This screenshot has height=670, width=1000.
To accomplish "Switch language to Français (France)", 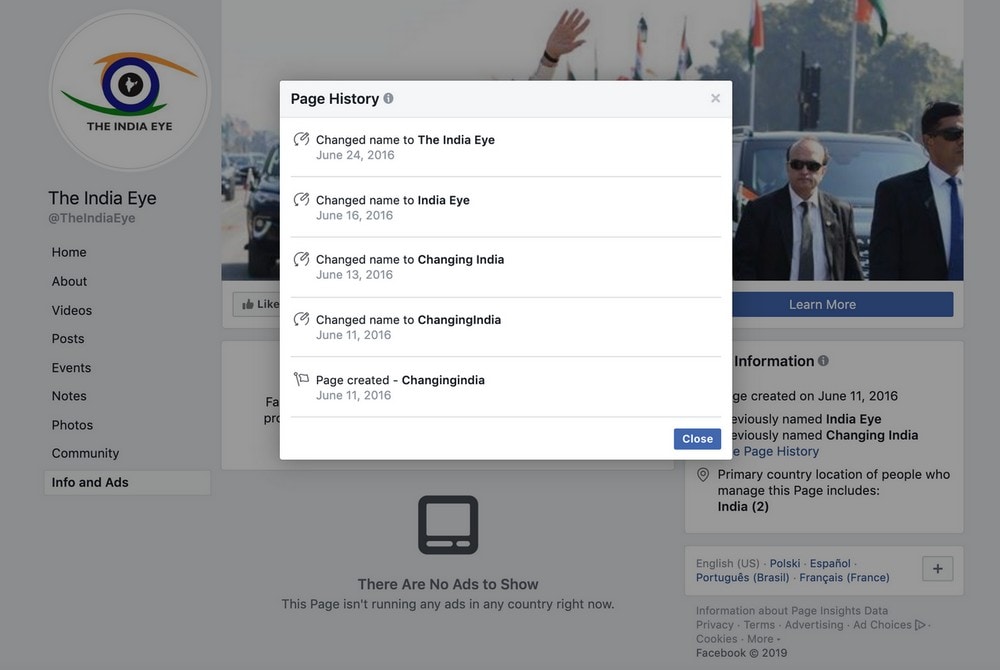I will click(844, 578).
